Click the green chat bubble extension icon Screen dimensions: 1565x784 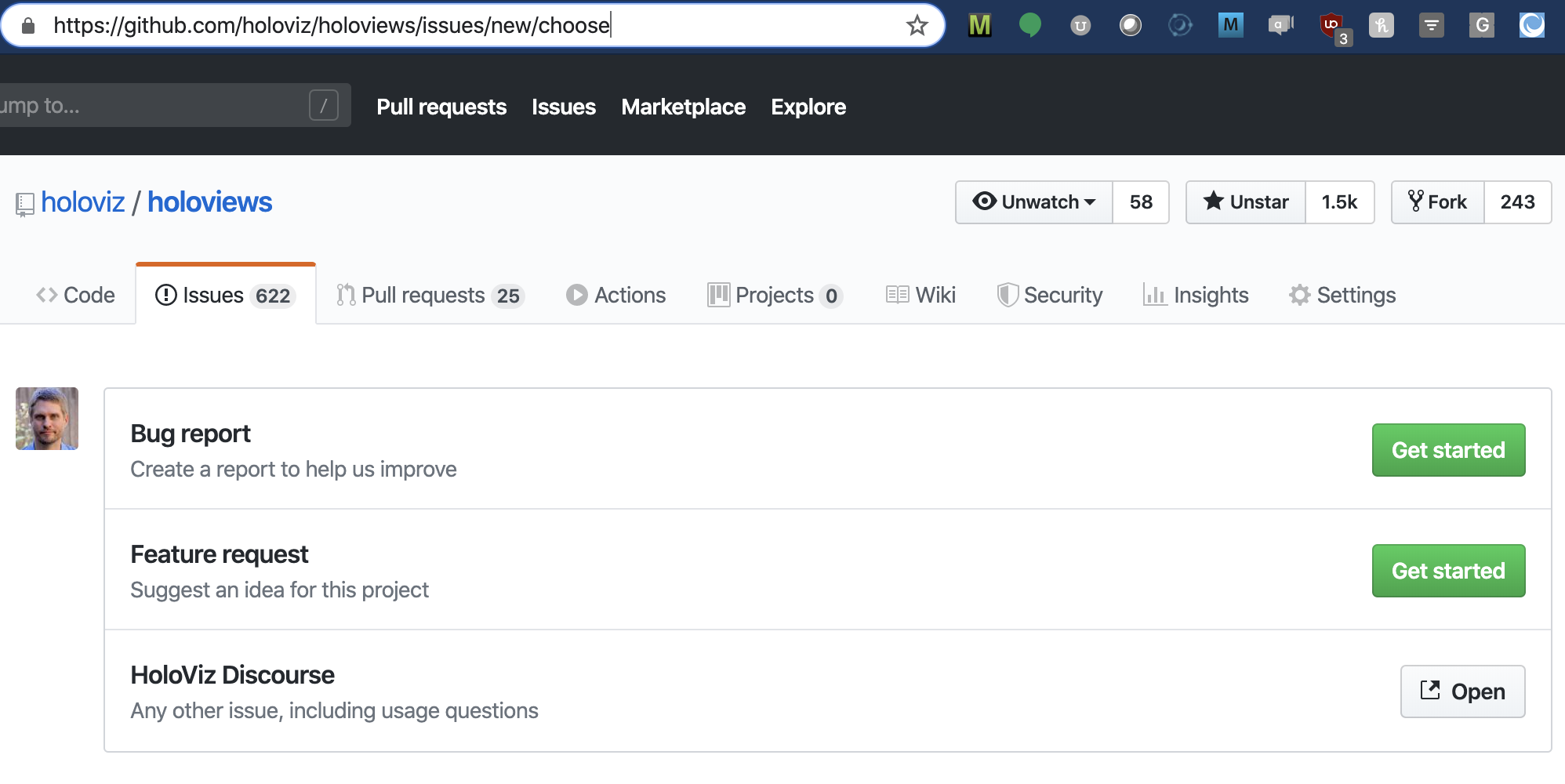coord(1029,26)
